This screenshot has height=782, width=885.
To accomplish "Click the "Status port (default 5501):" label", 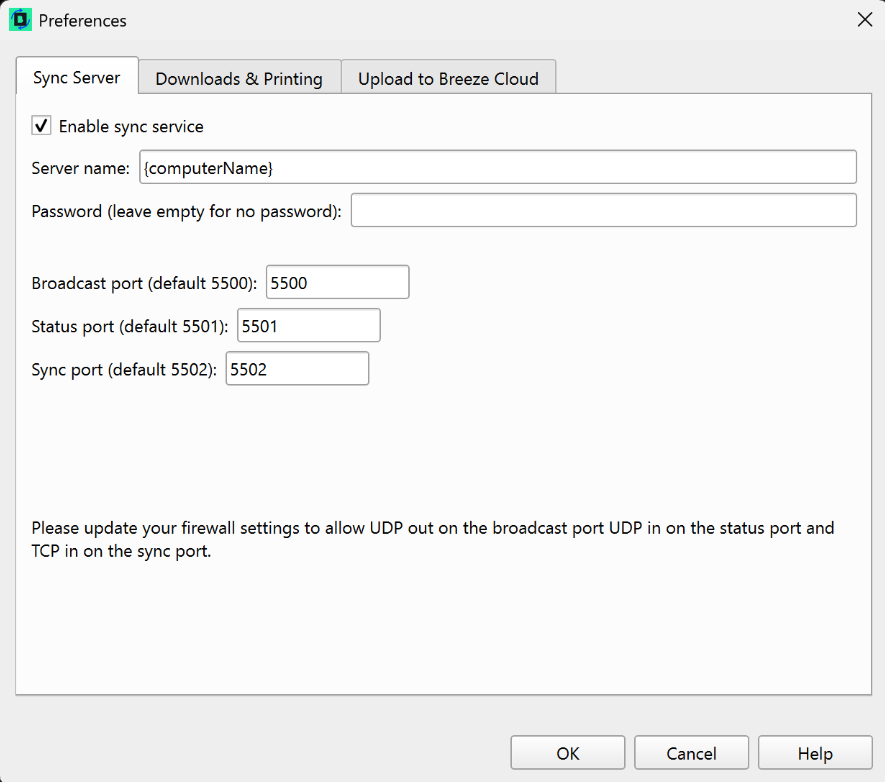I will pos(130,327).
